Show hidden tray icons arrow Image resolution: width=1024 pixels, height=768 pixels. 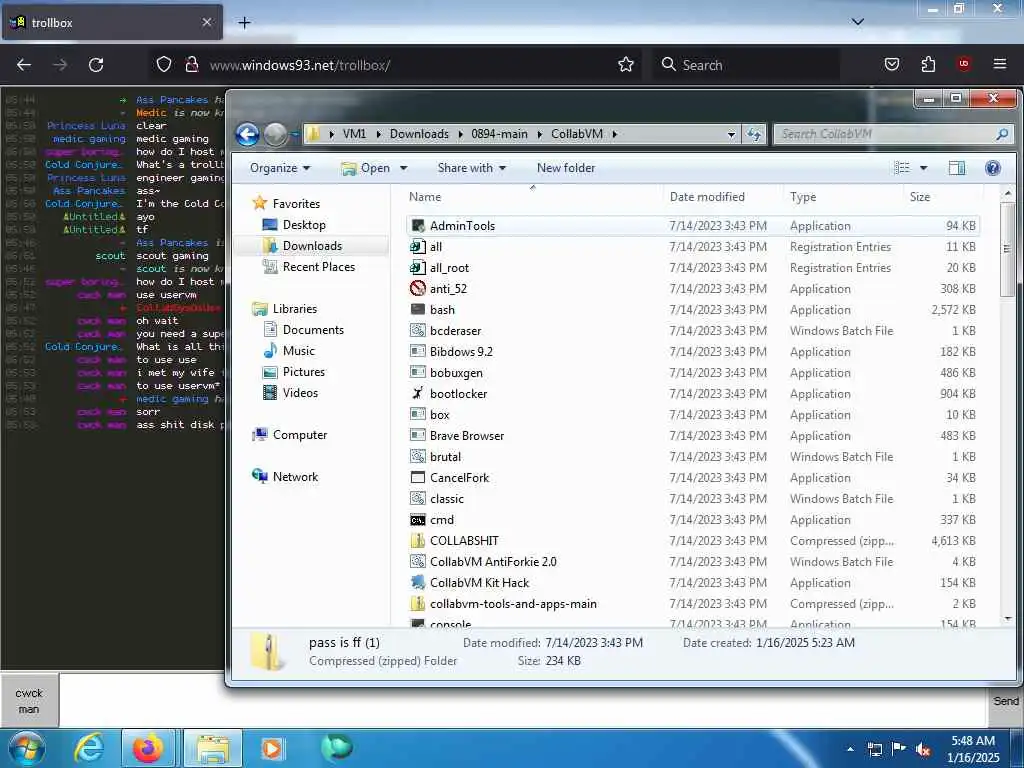point(850,750)
